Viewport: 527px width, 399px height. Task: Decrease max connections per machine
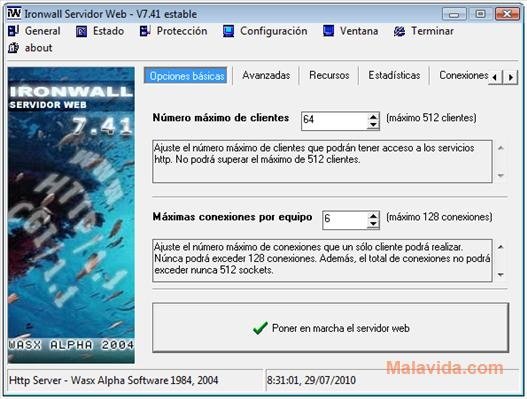point(373,224)
